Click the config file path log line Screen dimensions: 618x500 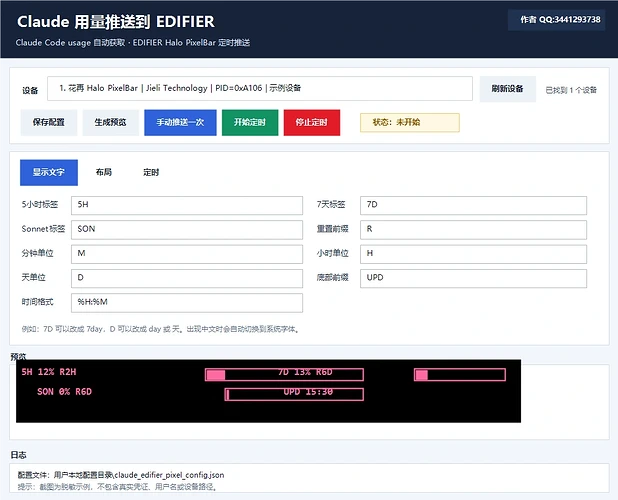click(x=121, y=475)
